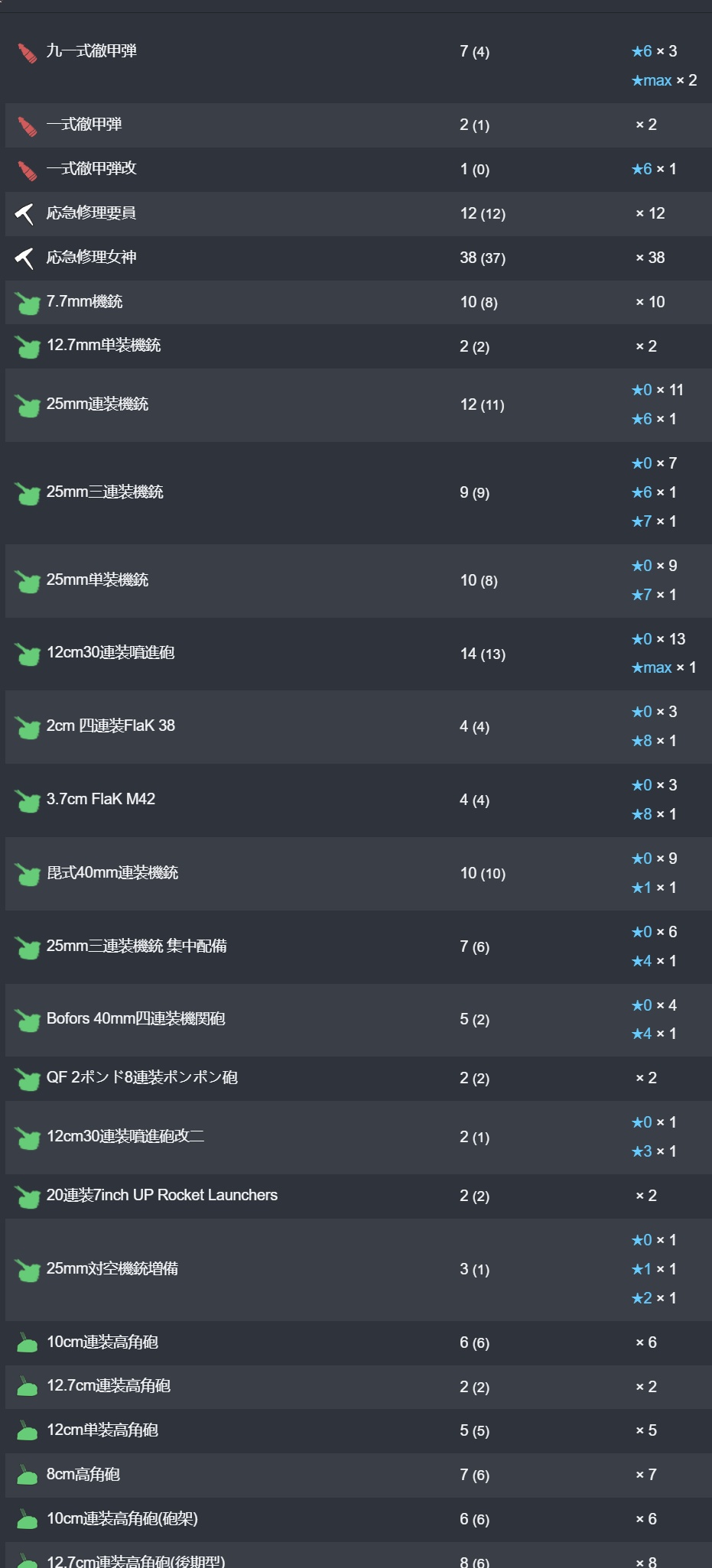Viewport: 712px width, 1568px height.
Task: Click the green icon beside Bofors 40mm四連装機関砲
Action: (x=28, y=1021)
